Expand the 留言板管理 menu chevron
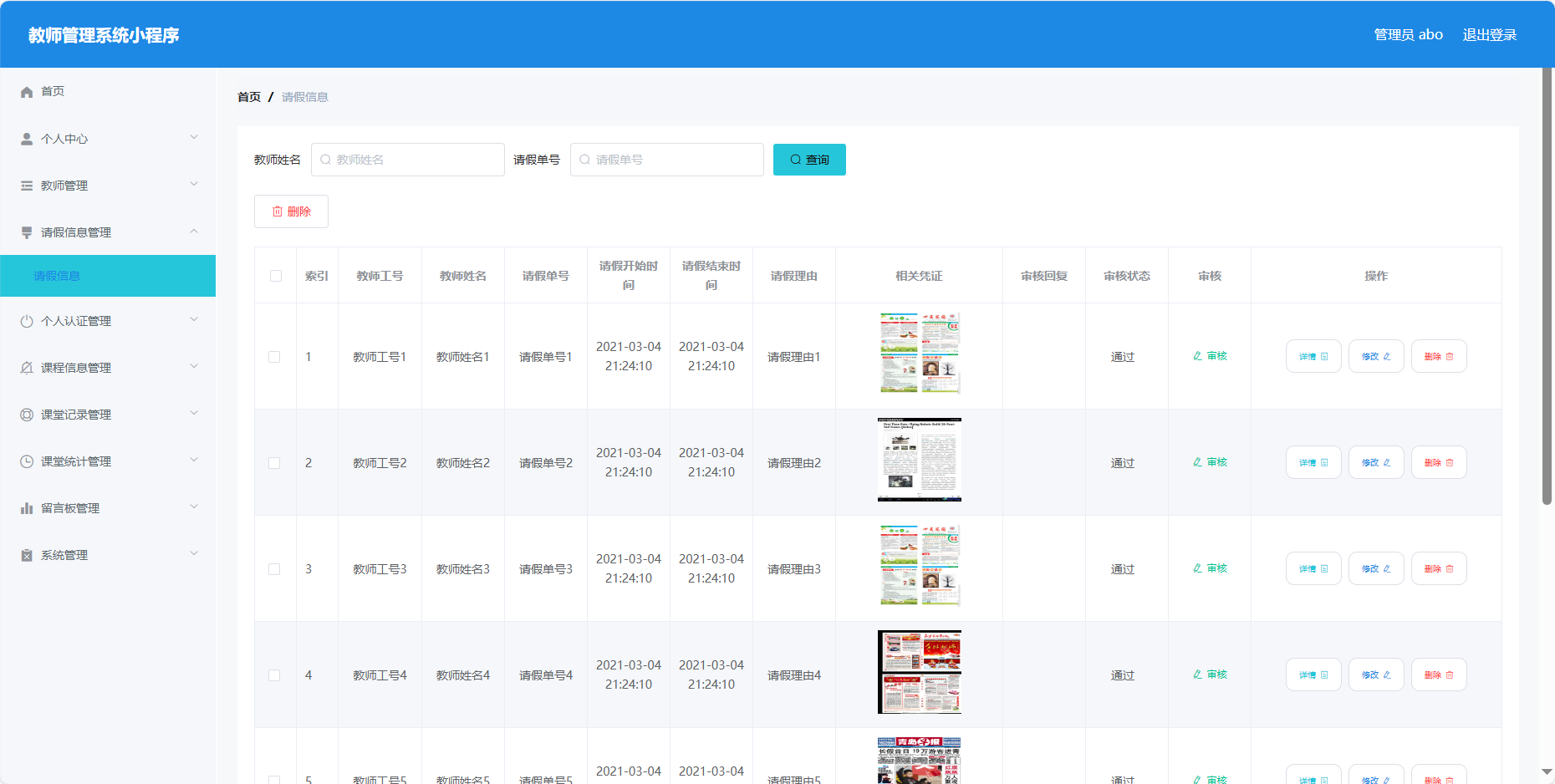The height and width of the screenshot is (784, 1555). point(194,507)
